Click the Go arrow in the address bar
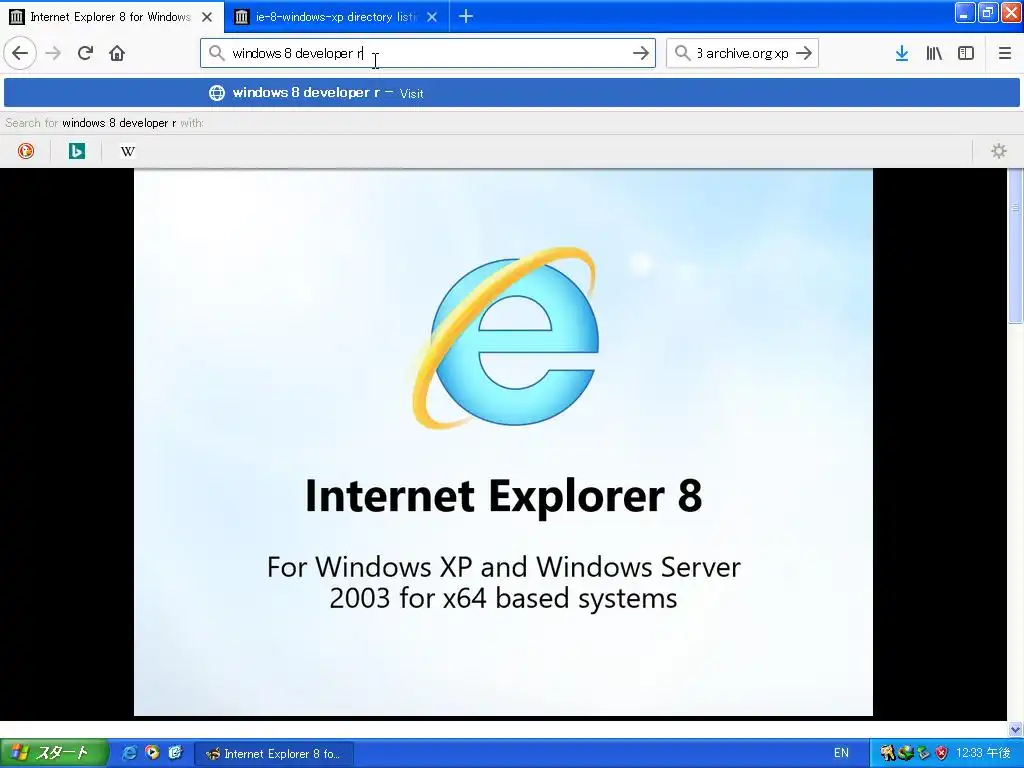Screen dimensions: 1024x768 click(x=641, y=53)
